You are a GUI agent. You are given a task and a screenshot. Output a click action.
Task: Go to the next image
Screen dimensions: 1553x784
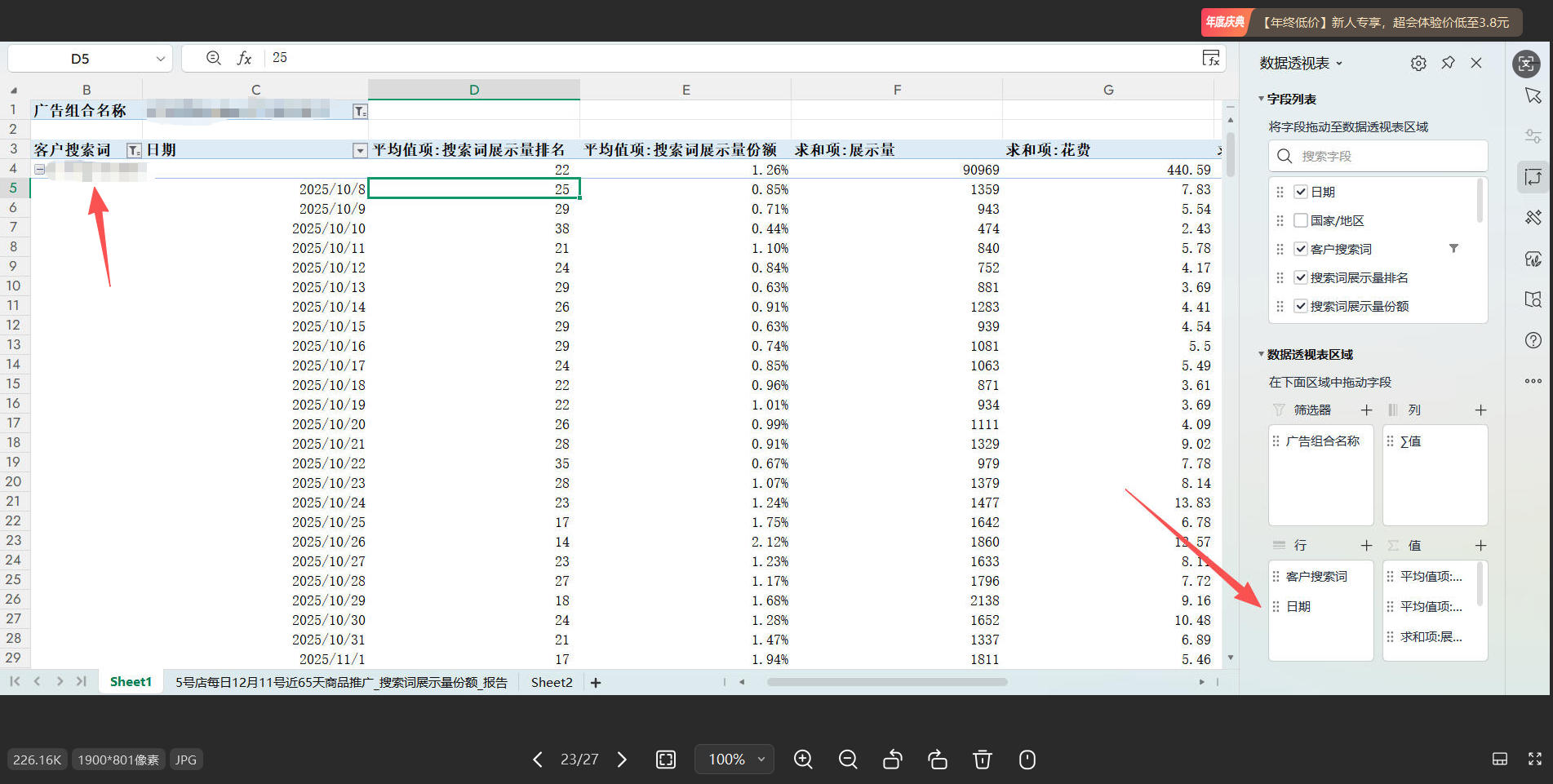click(622, 760)
